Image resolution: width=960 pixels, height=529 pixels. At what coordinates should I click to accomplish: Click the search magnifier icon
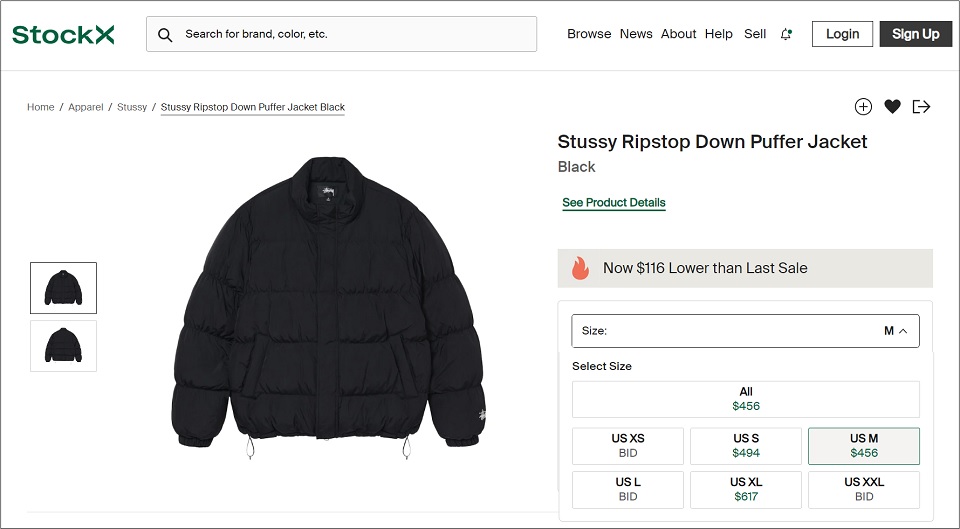[165, 35]
